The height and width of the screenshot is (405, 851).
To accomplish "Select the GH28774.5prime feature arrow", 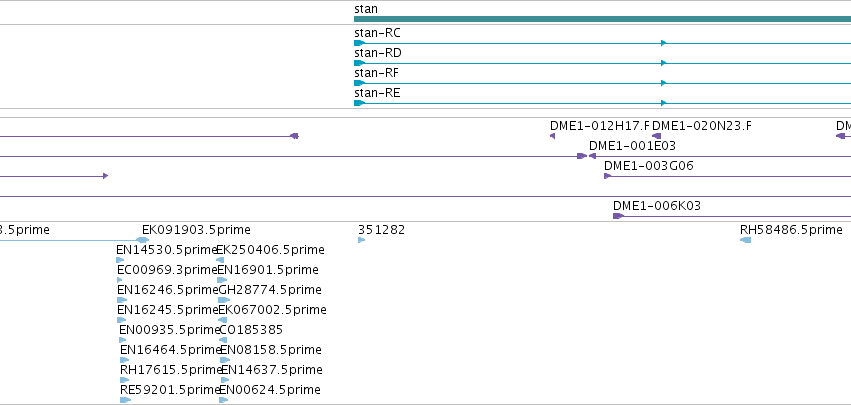I will click(x=224, y=300).
